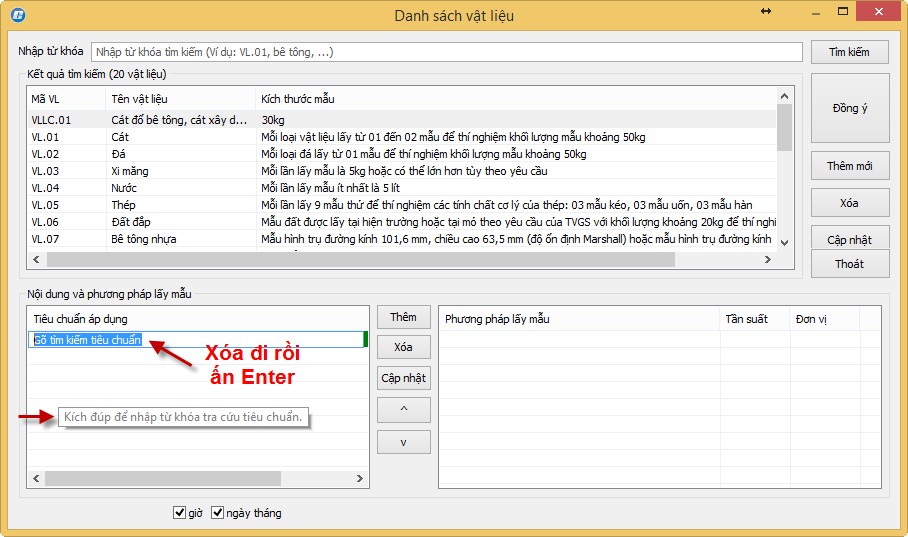Click "Thêm" button in sampling section

[403, 317]
